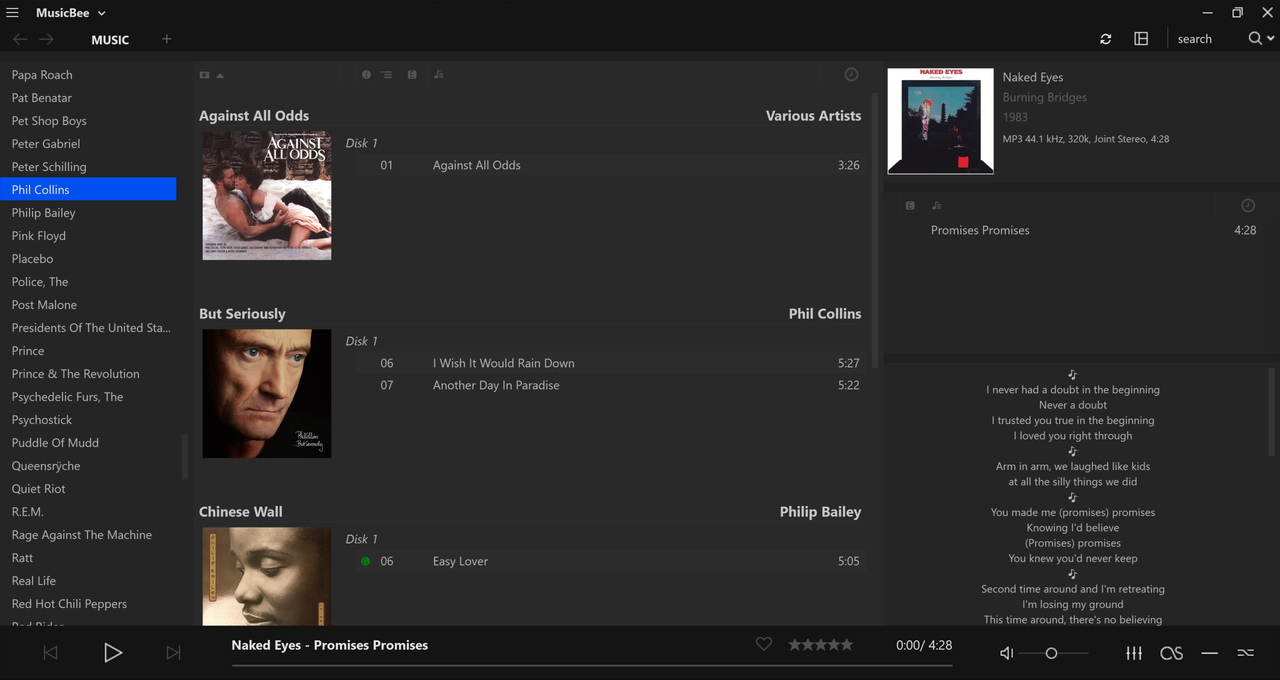Viewport: 1280px width, 680px height.
Task: Toggle the sort ascending arrow header
Action: click(220, 75)
